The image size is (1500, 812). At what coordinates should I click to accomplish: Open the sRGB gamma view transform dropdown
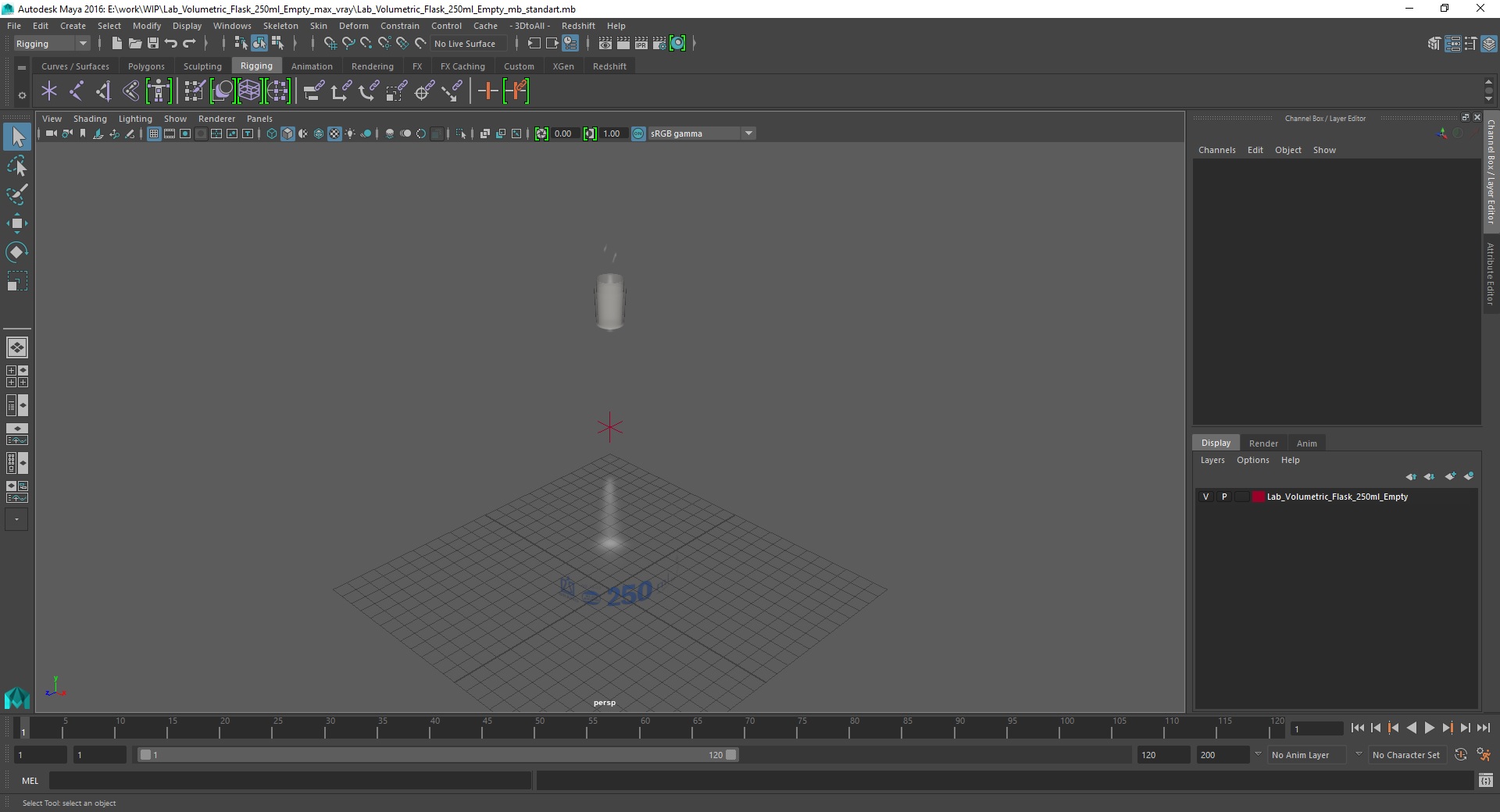point(702,134)
